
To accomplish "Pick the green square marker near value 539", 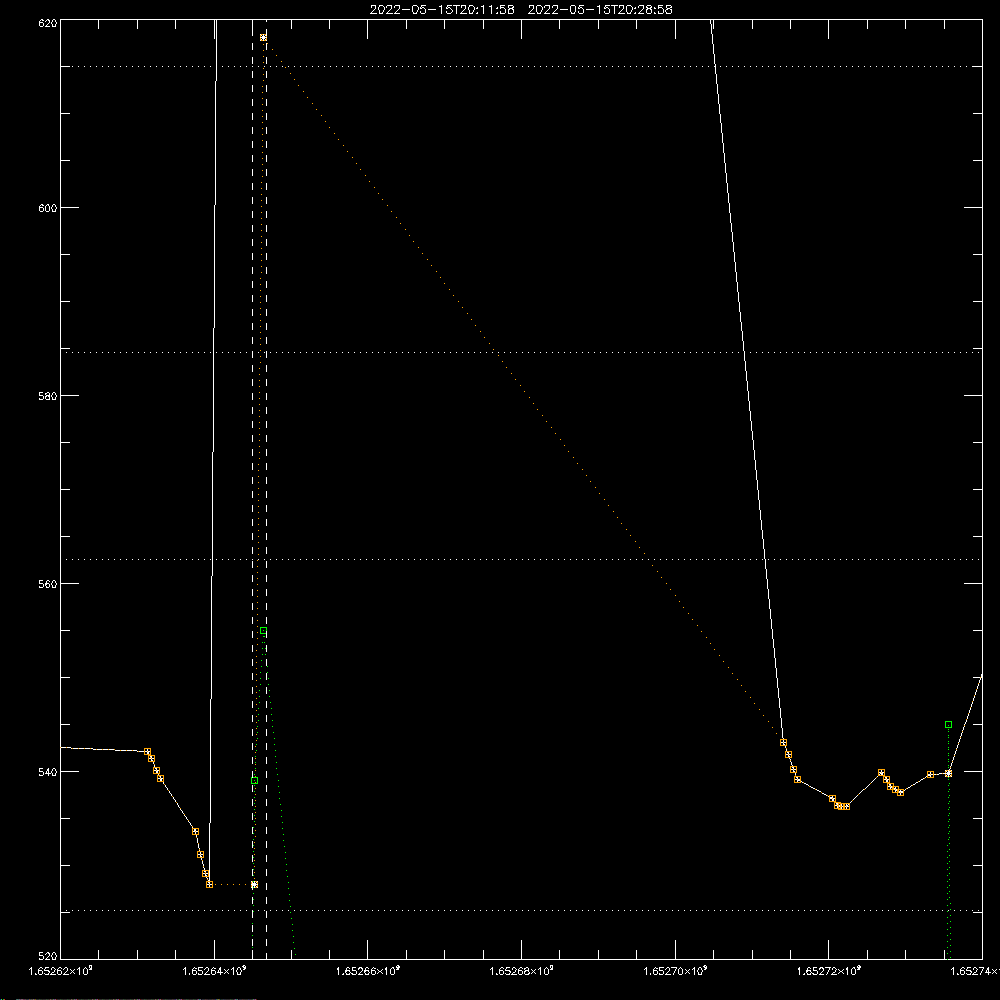I will 254,781.
